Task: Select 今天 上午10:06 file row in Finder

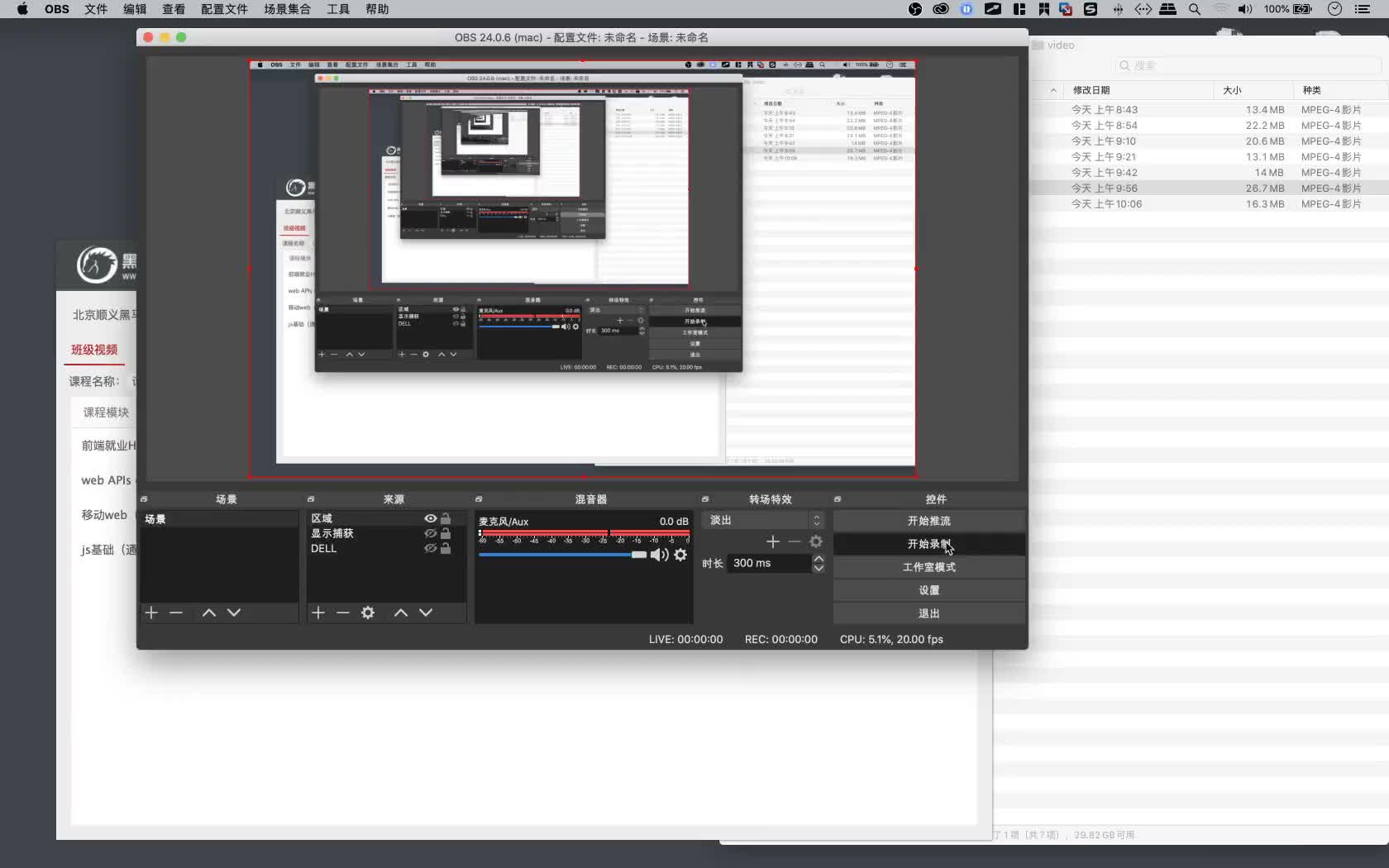Action: tap(1209, 204)
